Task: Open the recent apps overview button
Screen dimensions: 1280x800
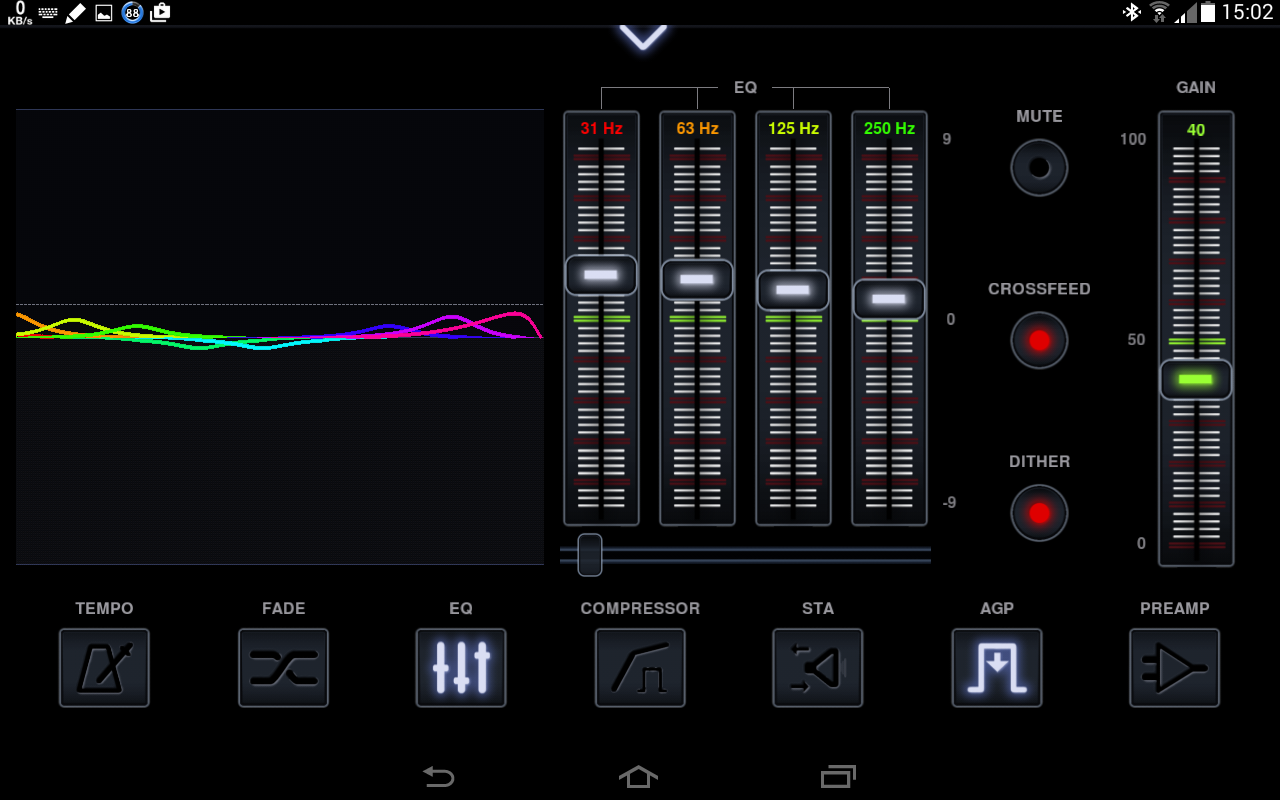Action: [838, 776]
